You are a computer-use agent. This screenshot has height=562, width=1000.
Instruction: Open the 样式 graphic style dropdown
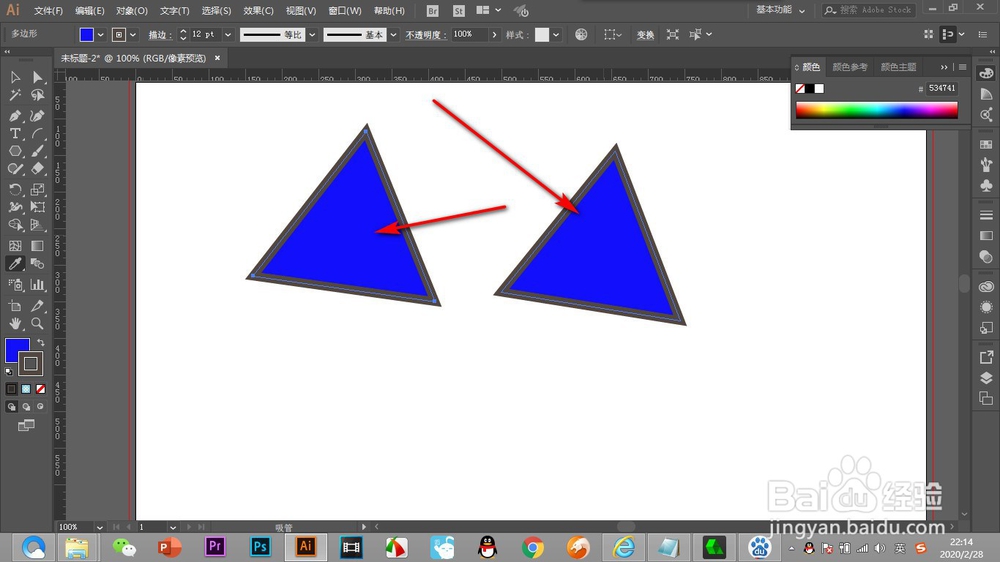coord(556,34)
